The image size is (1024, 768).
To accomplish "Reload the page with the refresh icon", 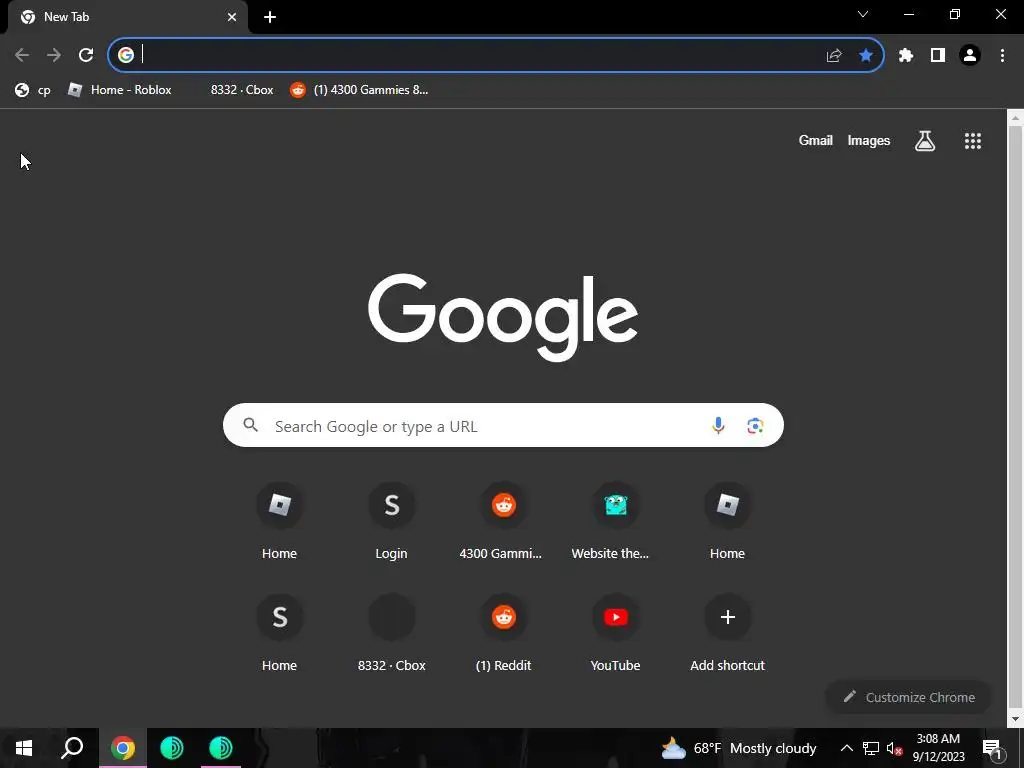I will [86, 56].
